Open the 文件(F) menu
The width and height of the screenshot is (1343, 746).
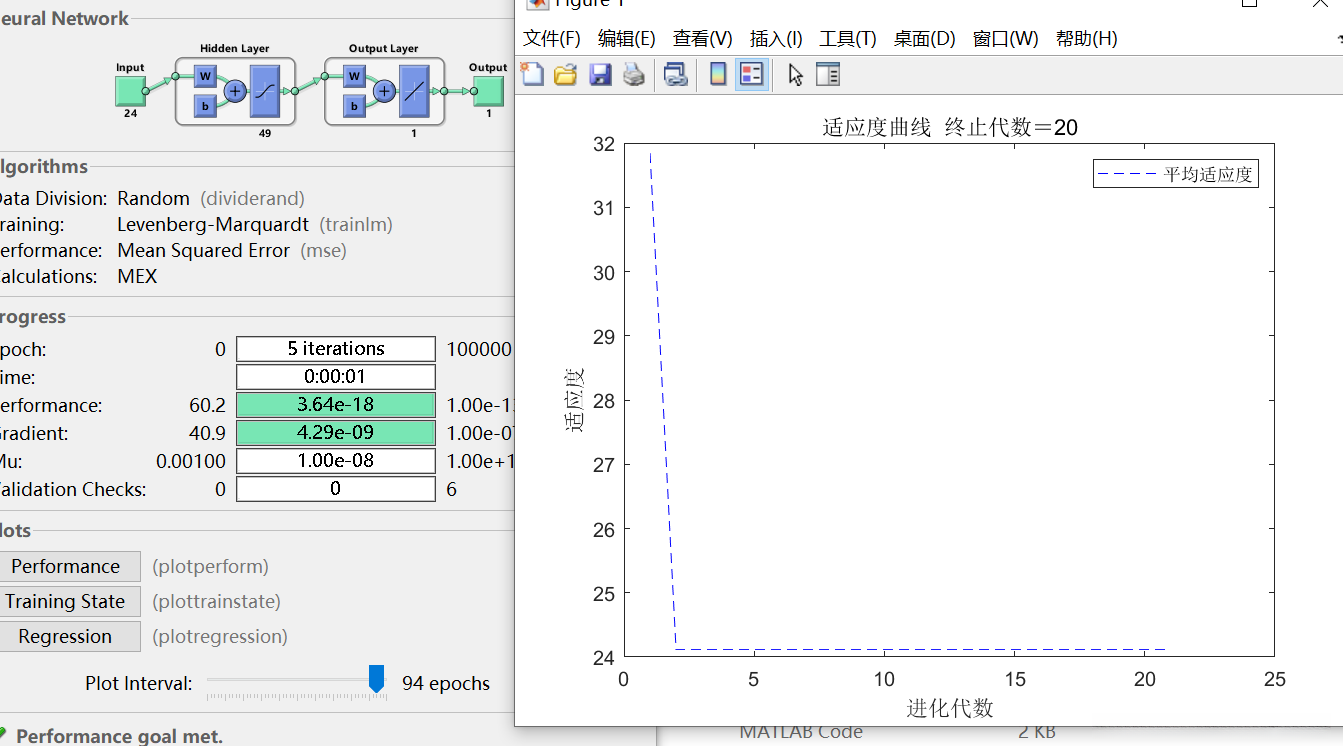pos(552,39)
